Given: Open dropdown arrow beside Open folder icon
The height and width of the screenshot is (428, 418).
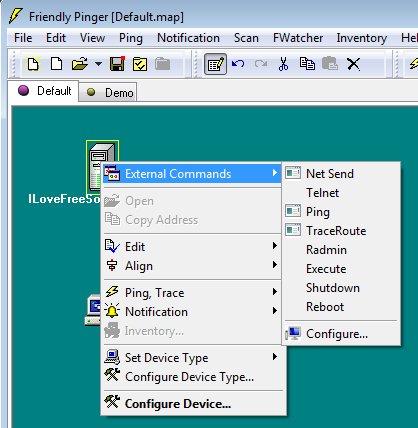Looking at the screenshot, I should point(98,63).
